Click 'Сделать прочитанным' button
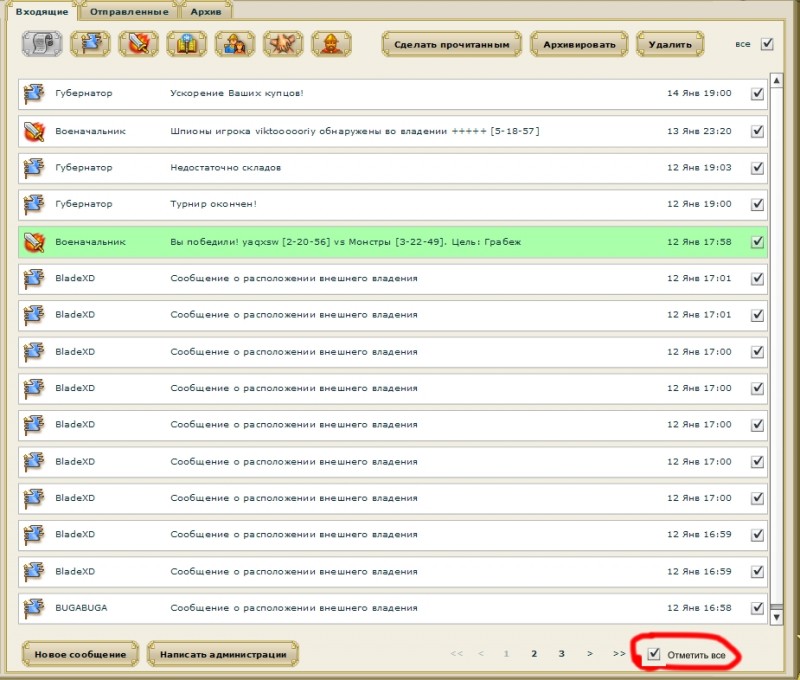The image size is (800, 680). (452, 44)
